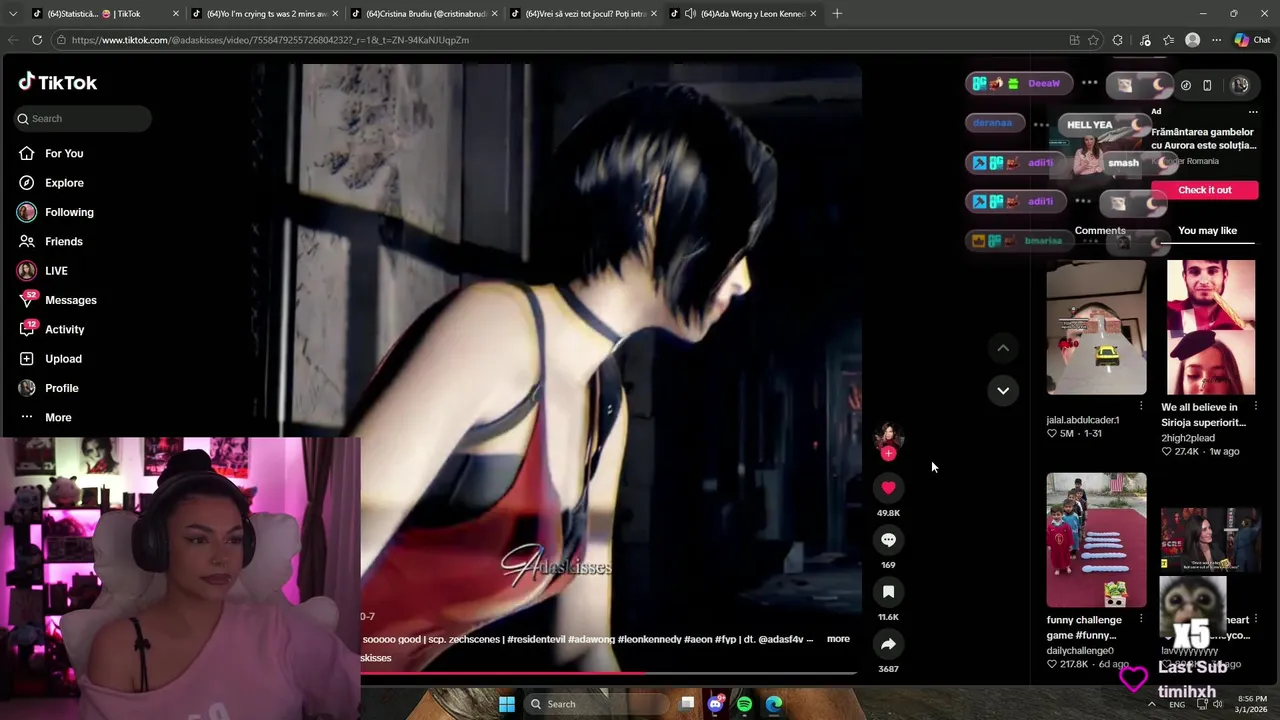This screenshot has height=720, width=1280.
Task: Open the Sirioja superiority video thumbnail
Action: pos(1210,327)
